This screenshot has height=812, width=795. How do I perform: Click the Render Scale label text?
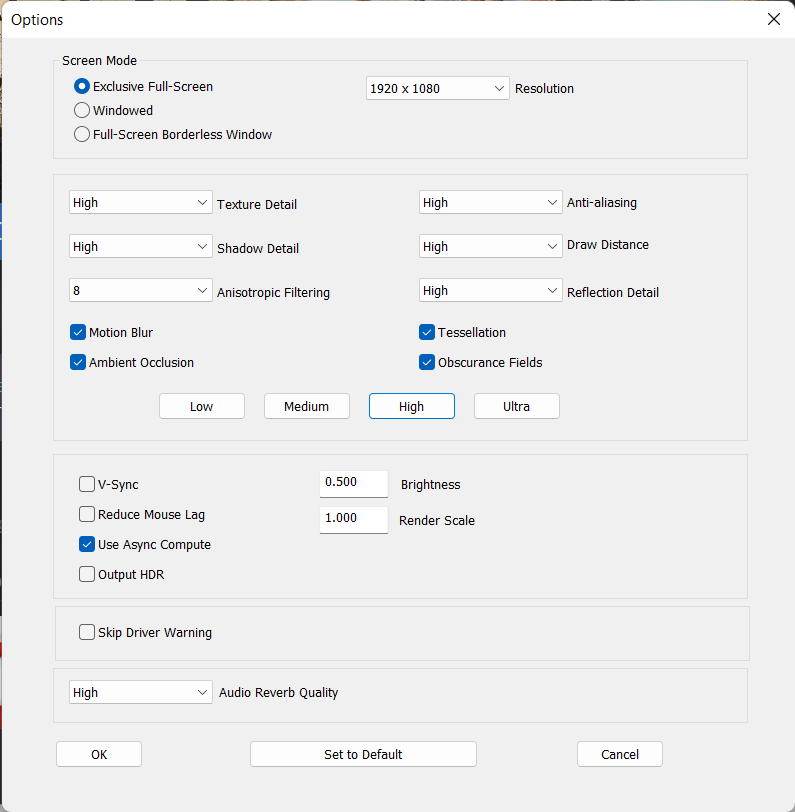coord(437,520)
